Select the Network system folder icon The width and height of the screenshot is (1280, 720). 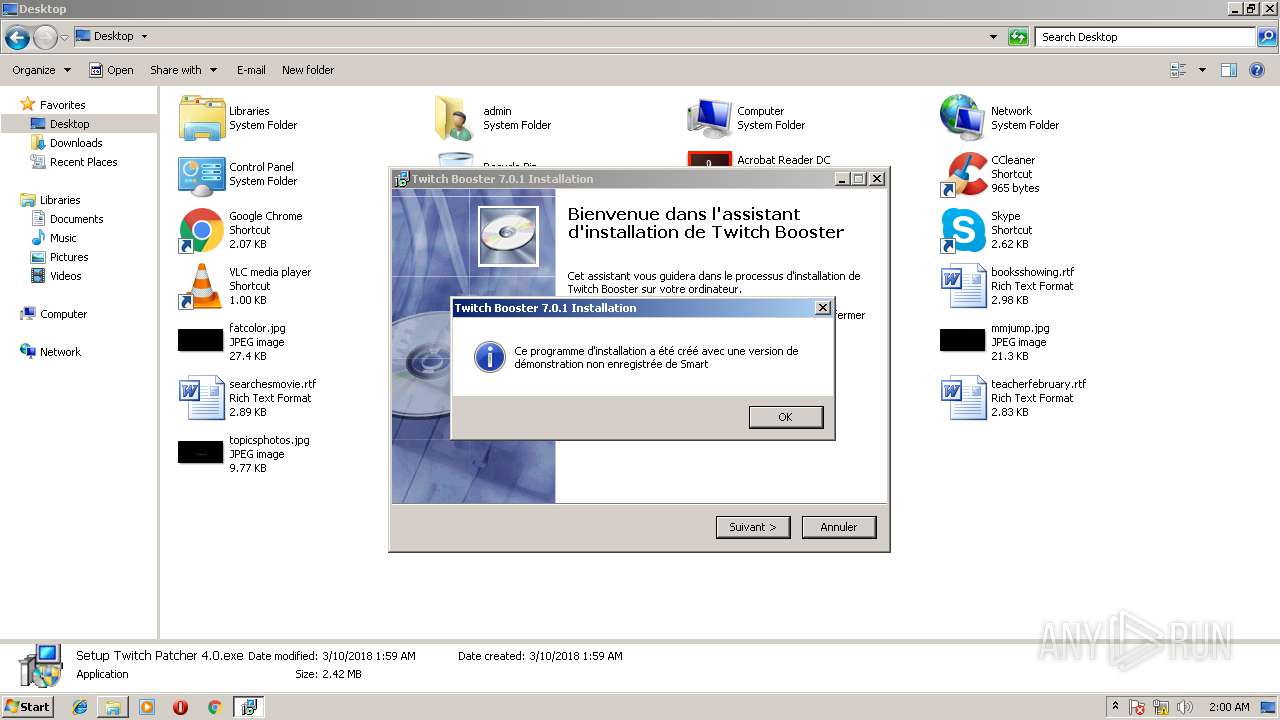(964, 118)
